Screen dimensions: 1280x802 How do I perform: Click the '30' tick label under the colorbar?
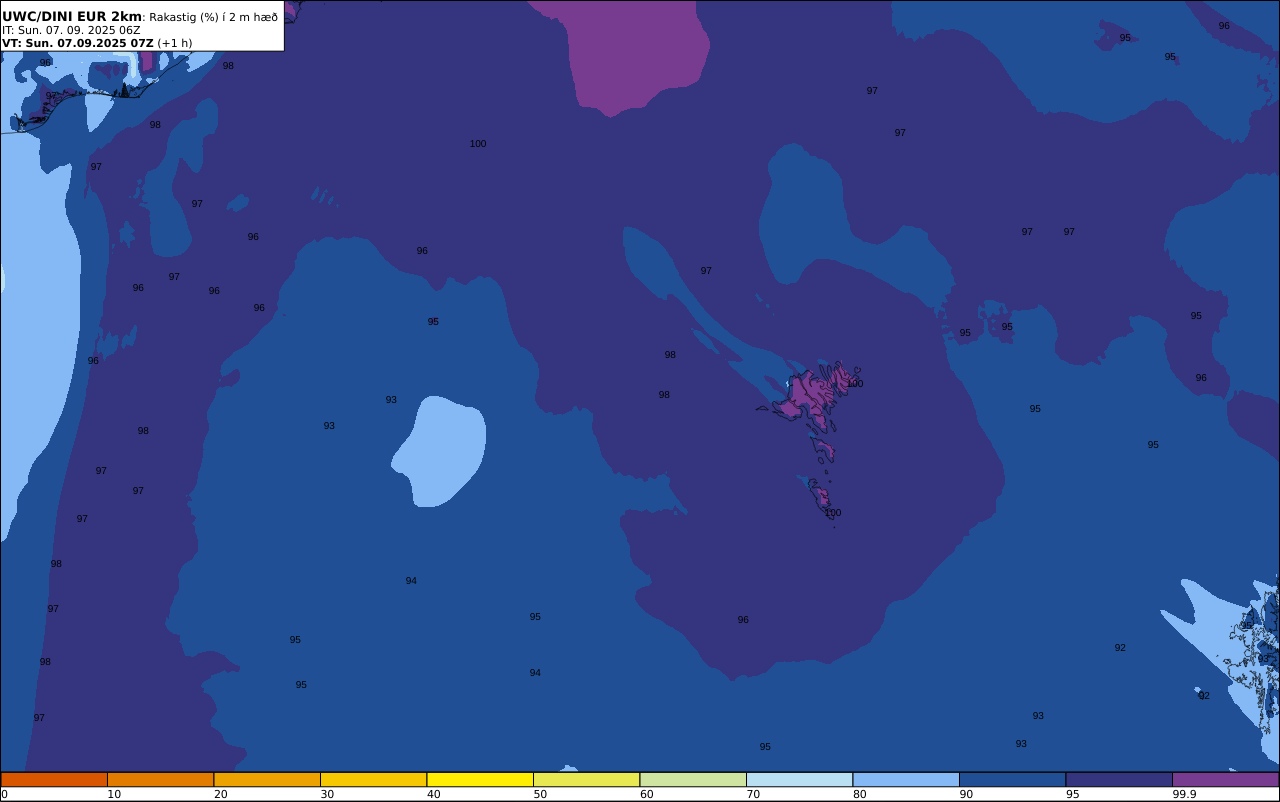click(327, 794)
